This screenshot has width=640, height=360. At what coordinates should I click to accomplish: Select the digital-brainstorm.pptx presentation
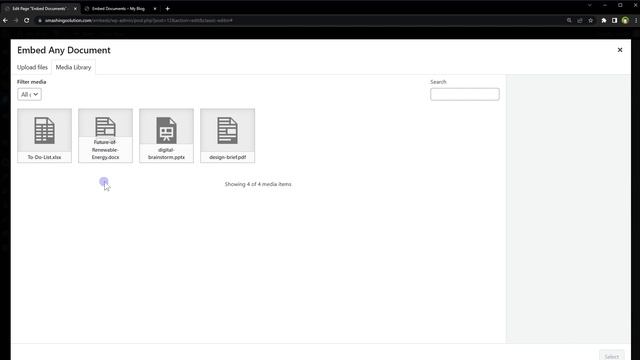point(167,136)
